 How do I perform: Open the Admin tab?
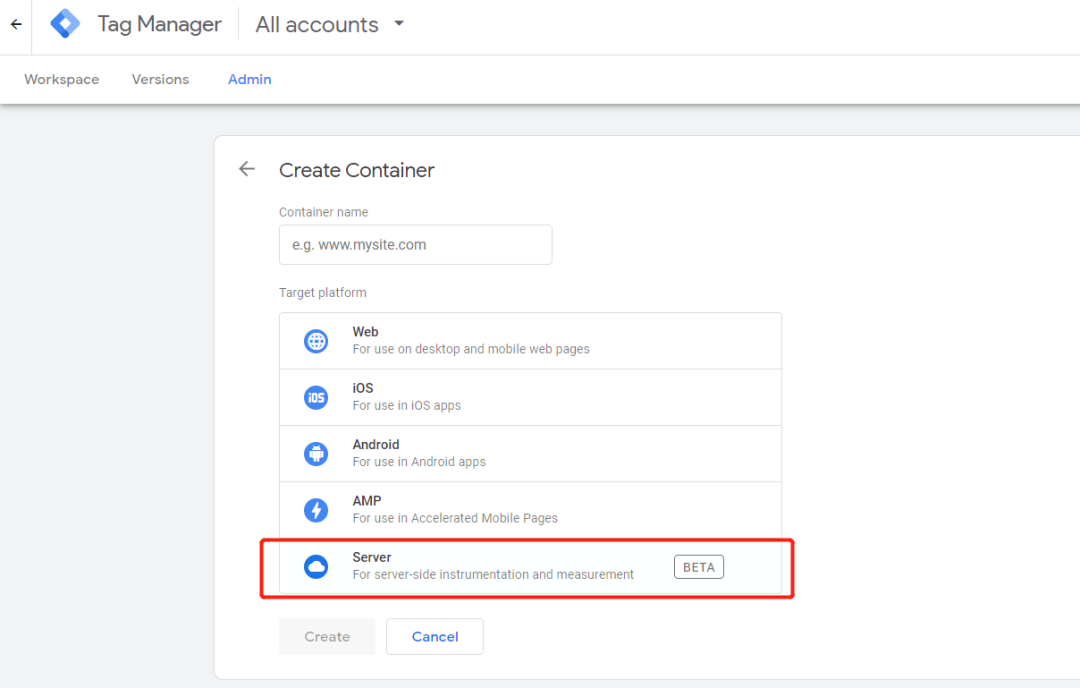(249, 79)
